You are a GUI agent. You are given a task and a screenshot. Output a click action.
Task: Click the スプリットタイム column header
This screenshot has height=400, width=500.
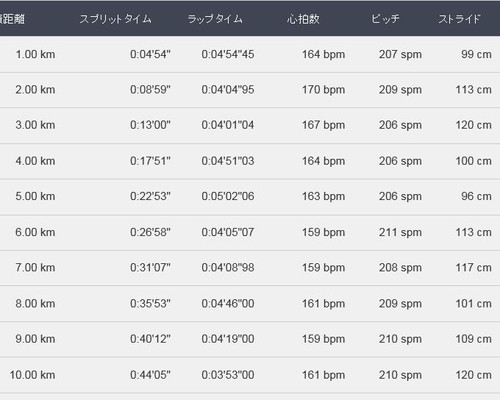point(115,19)
